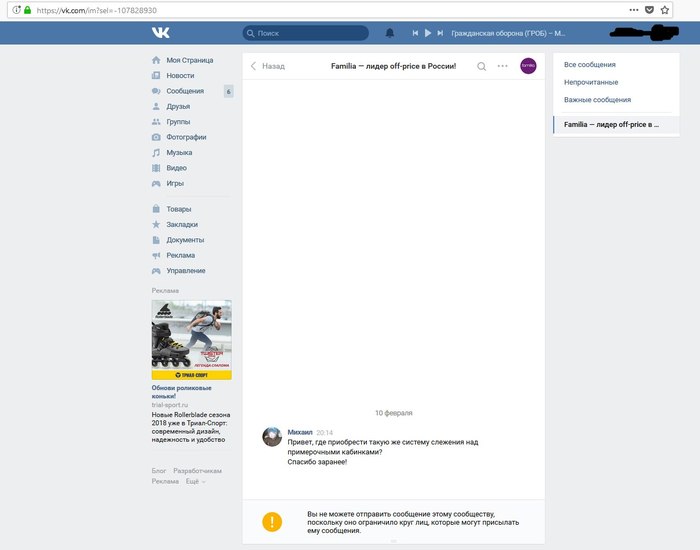Viewport: 700px width, 550px height.
Task: Skip to the next track in player
Action: [440, 33]
